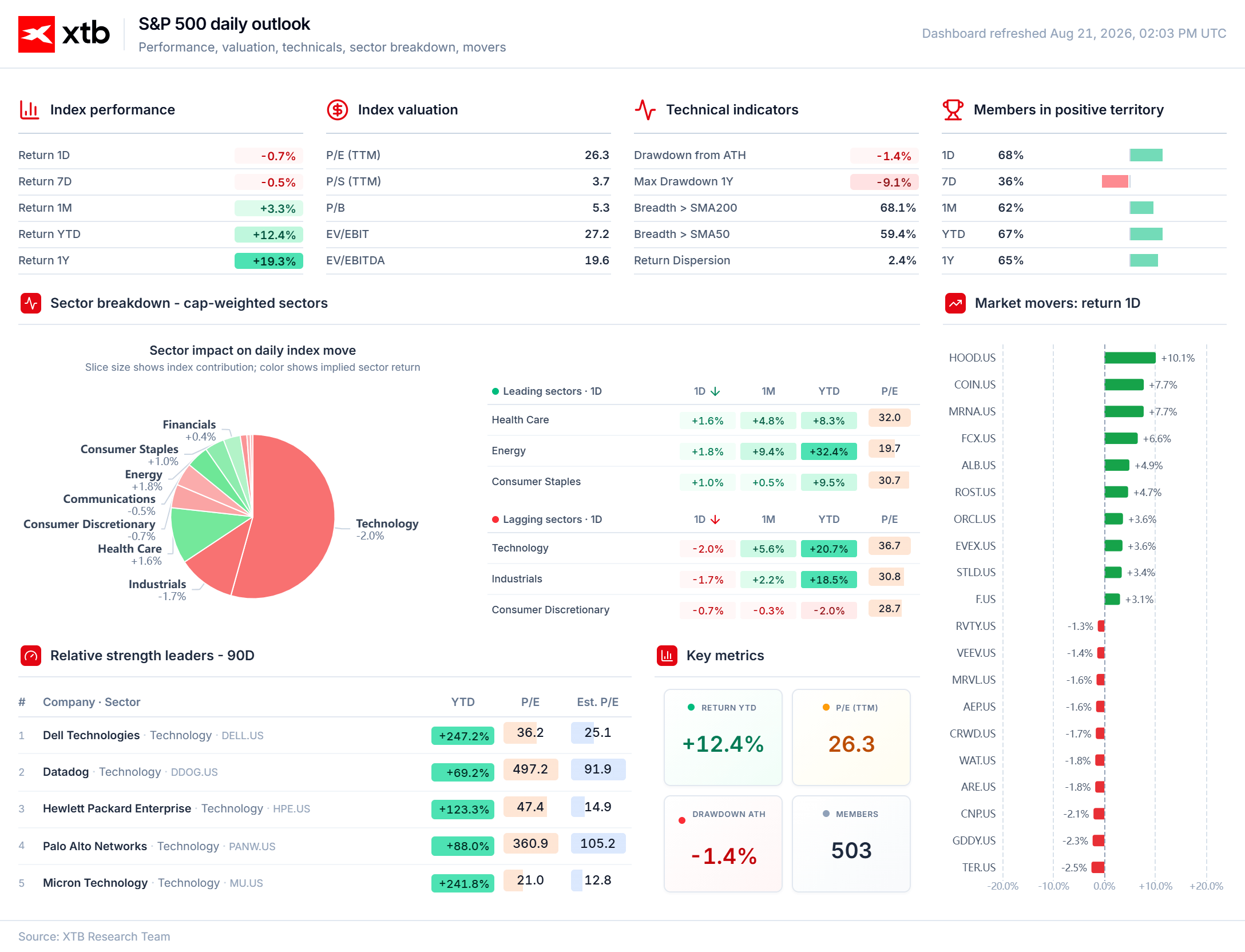Open the Members 503 key metric card
The width and height of the screenshot is (1245, 952).
tap(851, 844)
